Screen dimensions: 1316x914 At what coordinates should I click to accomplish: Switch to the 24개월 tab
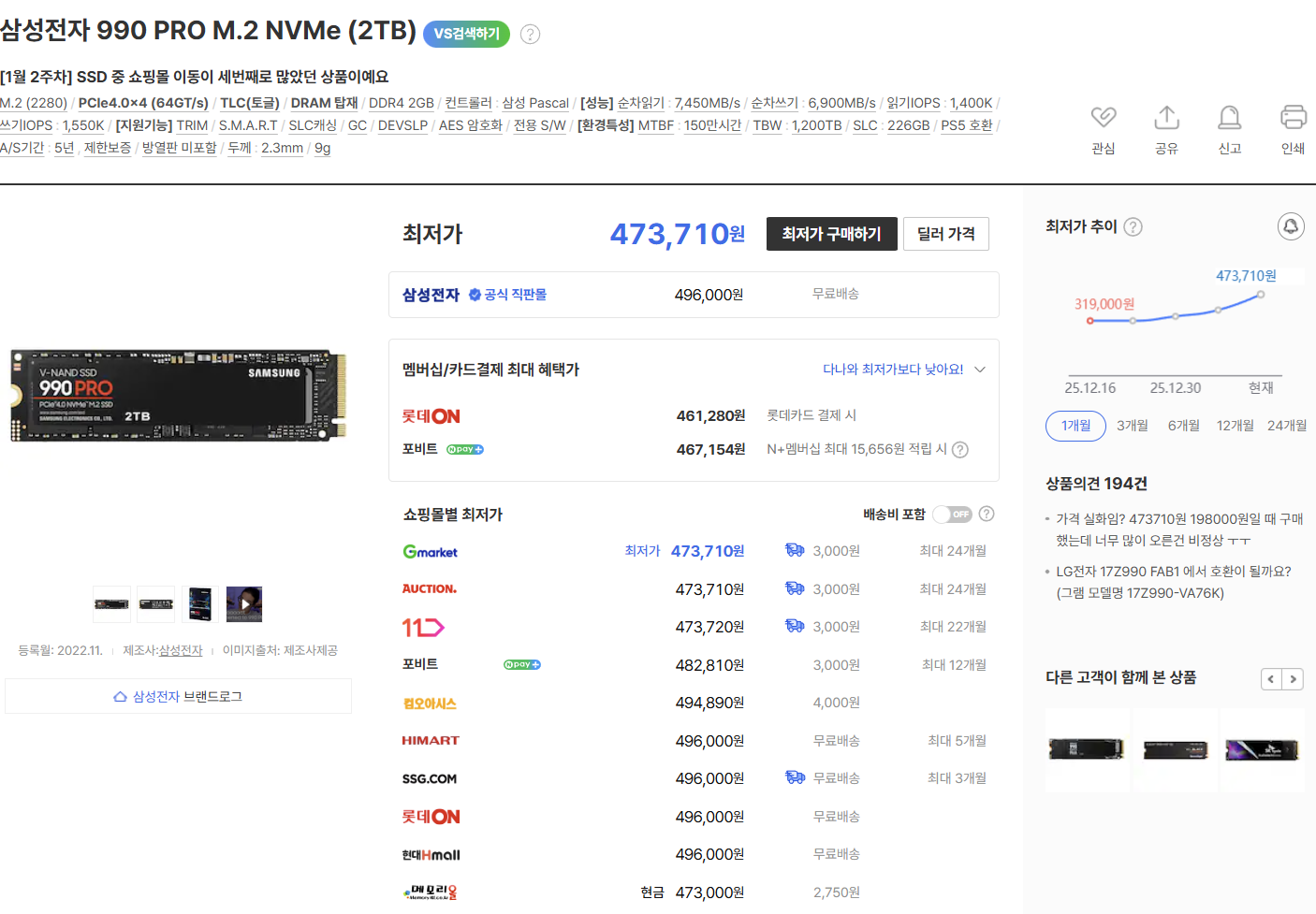pos(1287,426)
